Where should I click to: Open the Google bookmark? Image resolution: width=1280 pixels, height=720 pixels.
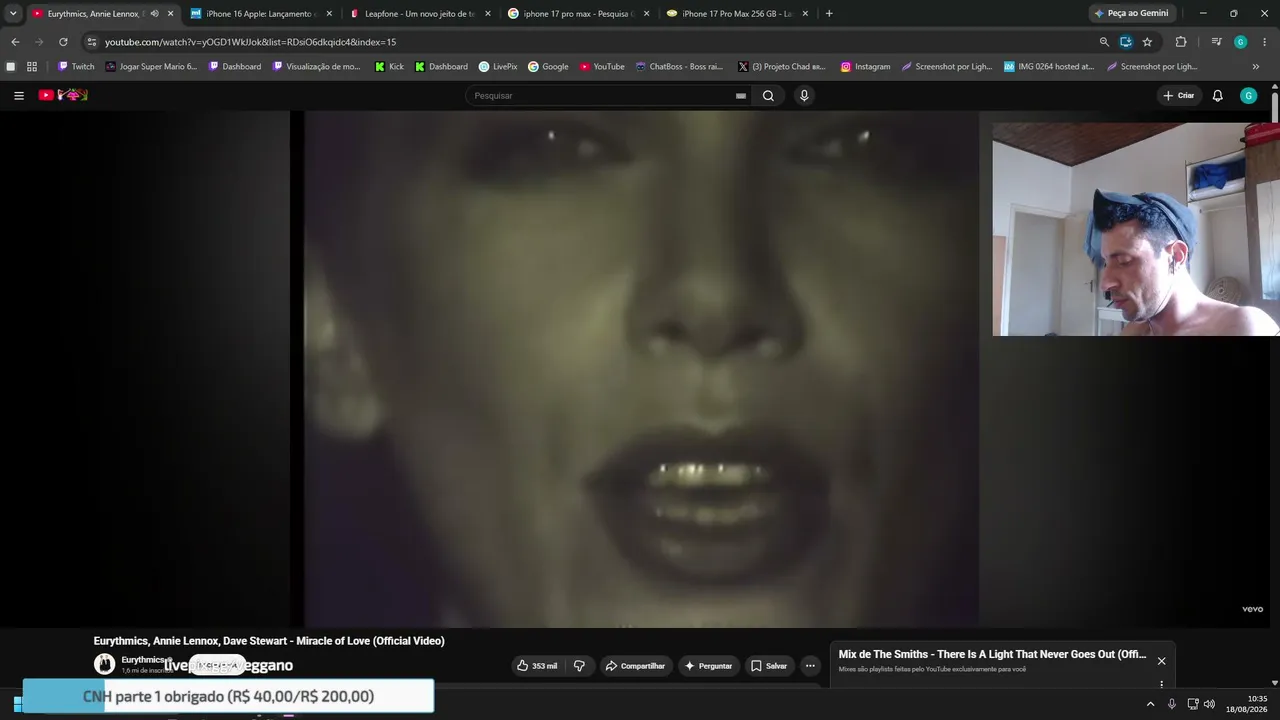click(548, 67)
